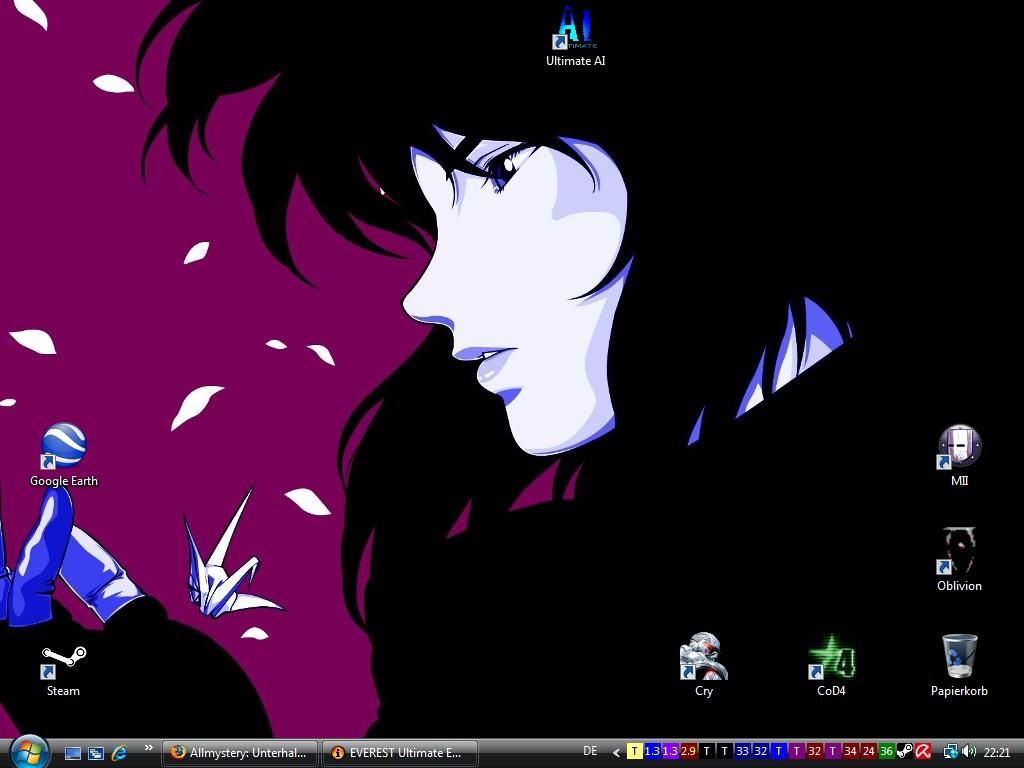Open the volume speaker tray icon

pyautogui.click(x=969, y=752)
